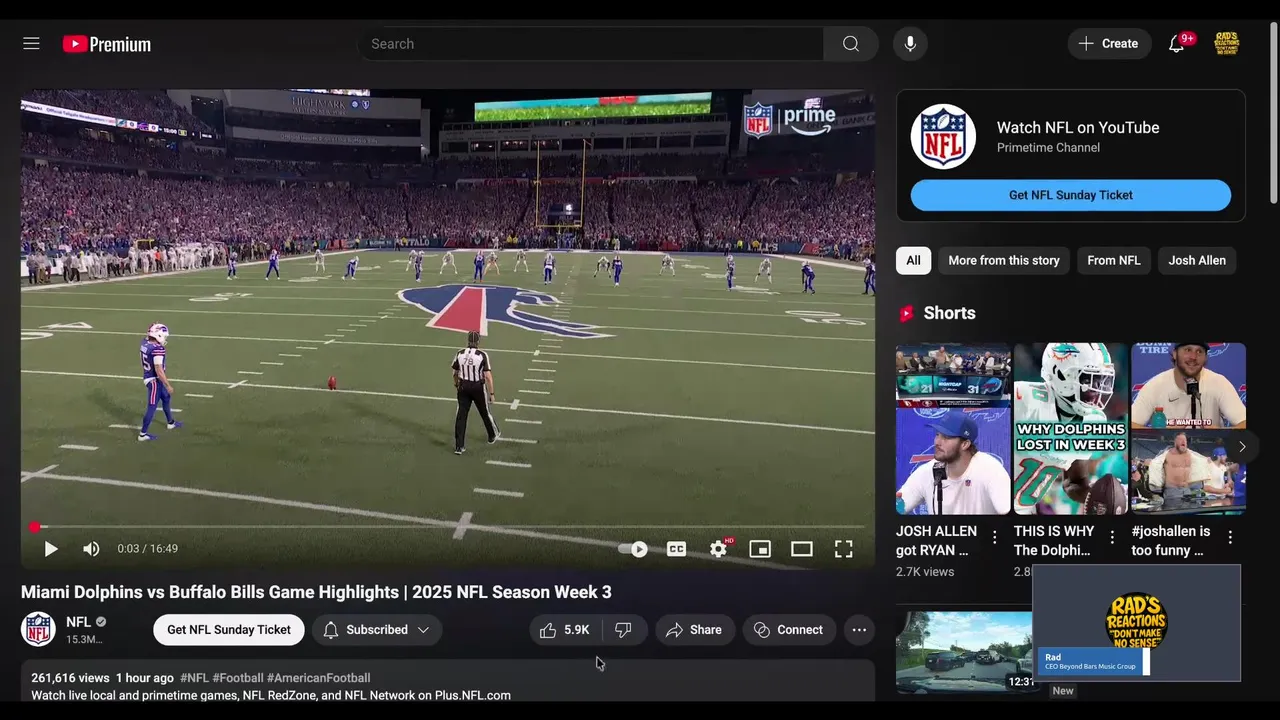This screenshot has height=720, width=1280.
Task: Click Watch NFL on YouTube title
Action: click(x=1078, y=128)
